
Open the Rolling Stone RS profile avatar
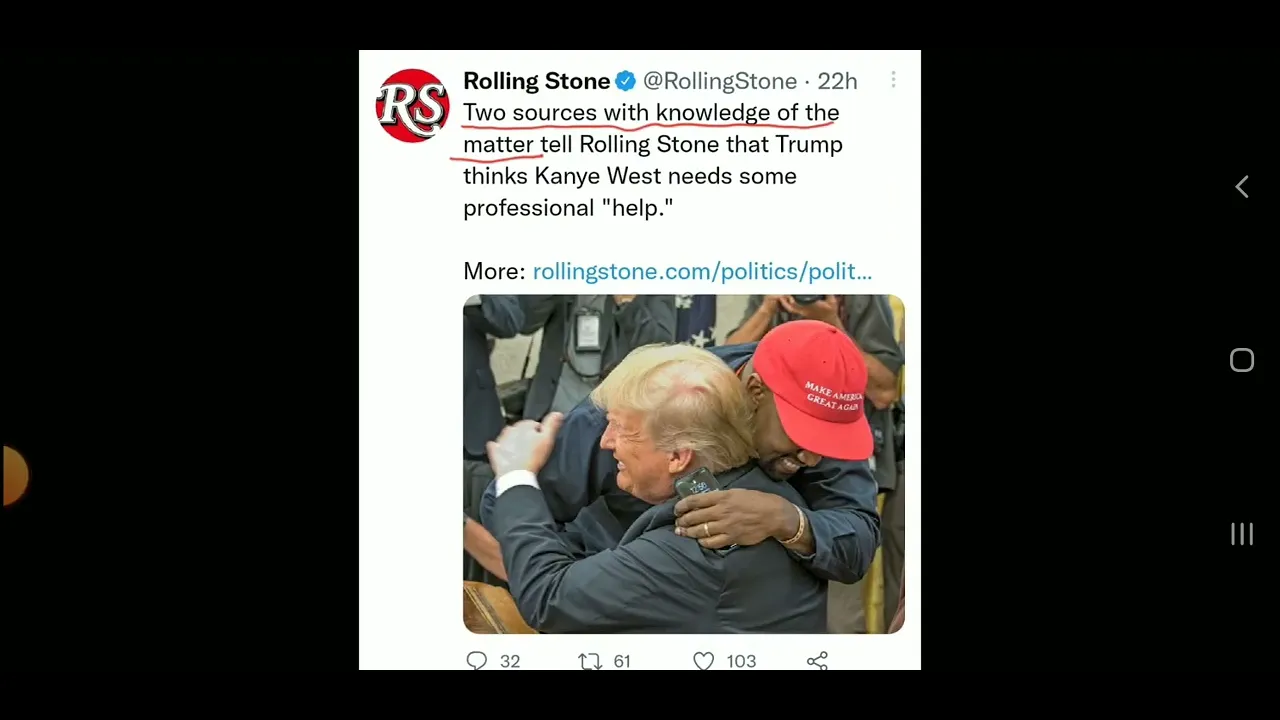[412, 106]
